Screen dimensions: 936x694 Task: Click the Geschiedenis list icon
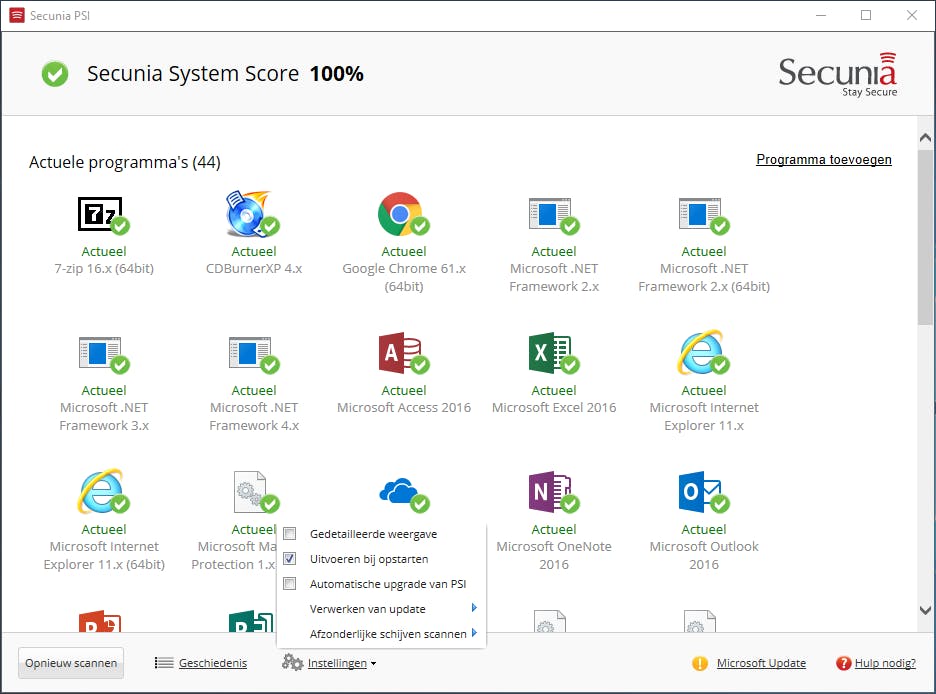click(x=164, y=663)
